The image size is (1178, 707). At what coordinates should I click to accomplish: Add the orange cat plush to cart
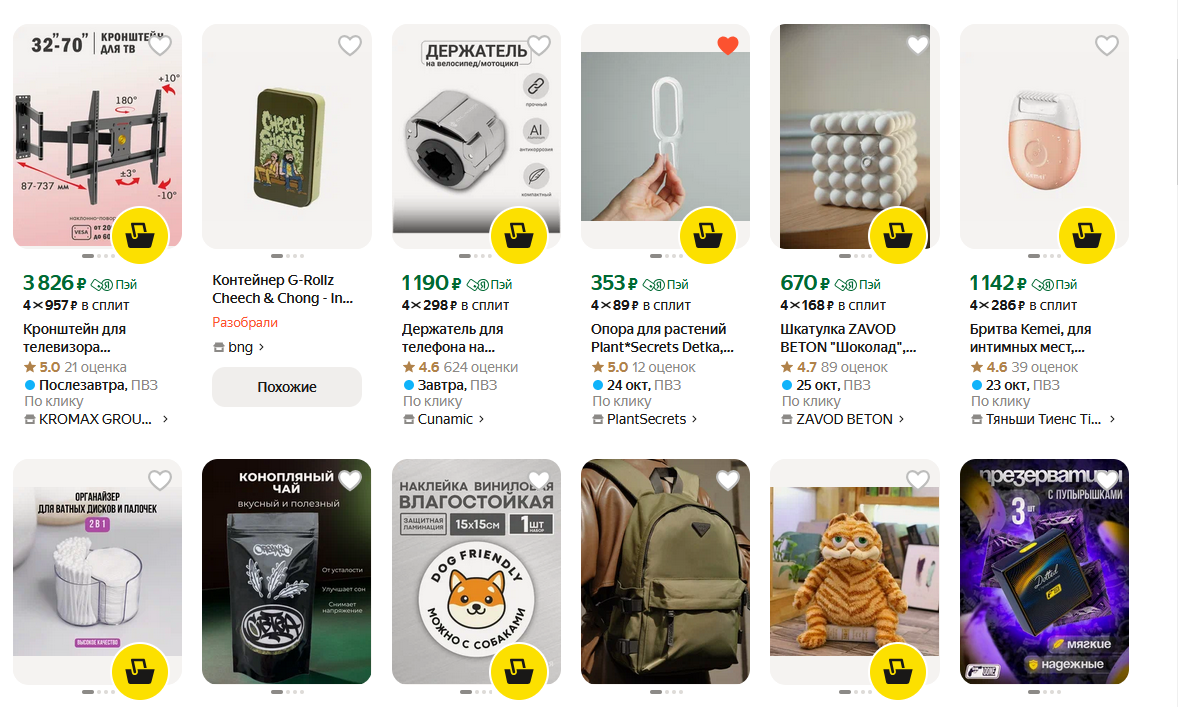point(898,671)
